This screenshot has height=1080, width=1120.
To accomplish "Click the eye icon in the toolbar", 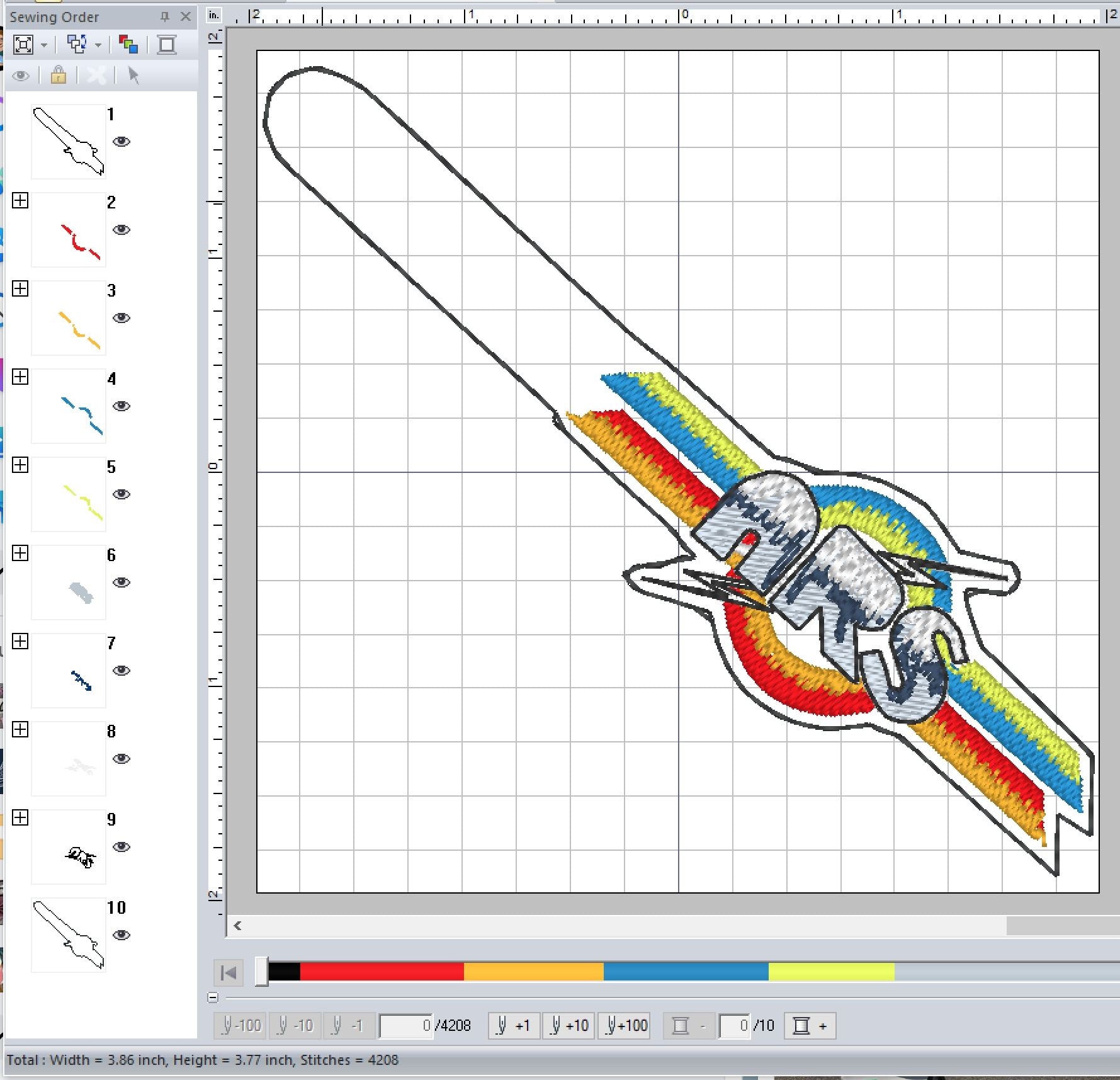I will click(x=21, y=76).
